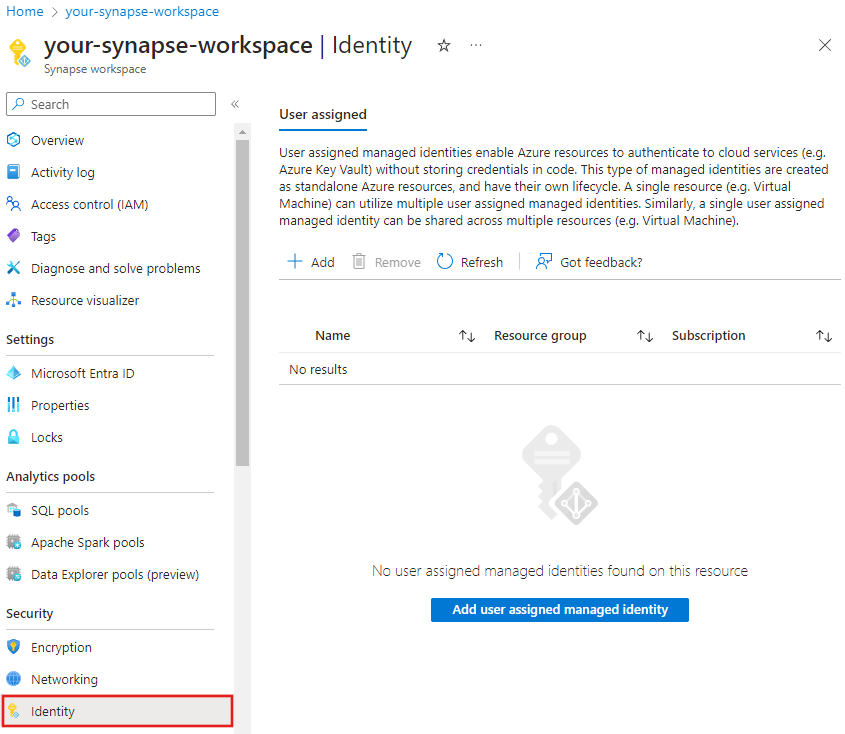
Task: Sort the Subscription column
Action: point(823,335)
